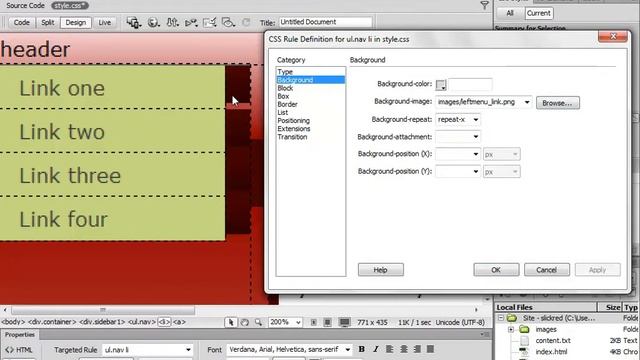
Task: Click the Bold B icon in Properties
Action: [x=362, y=349]
